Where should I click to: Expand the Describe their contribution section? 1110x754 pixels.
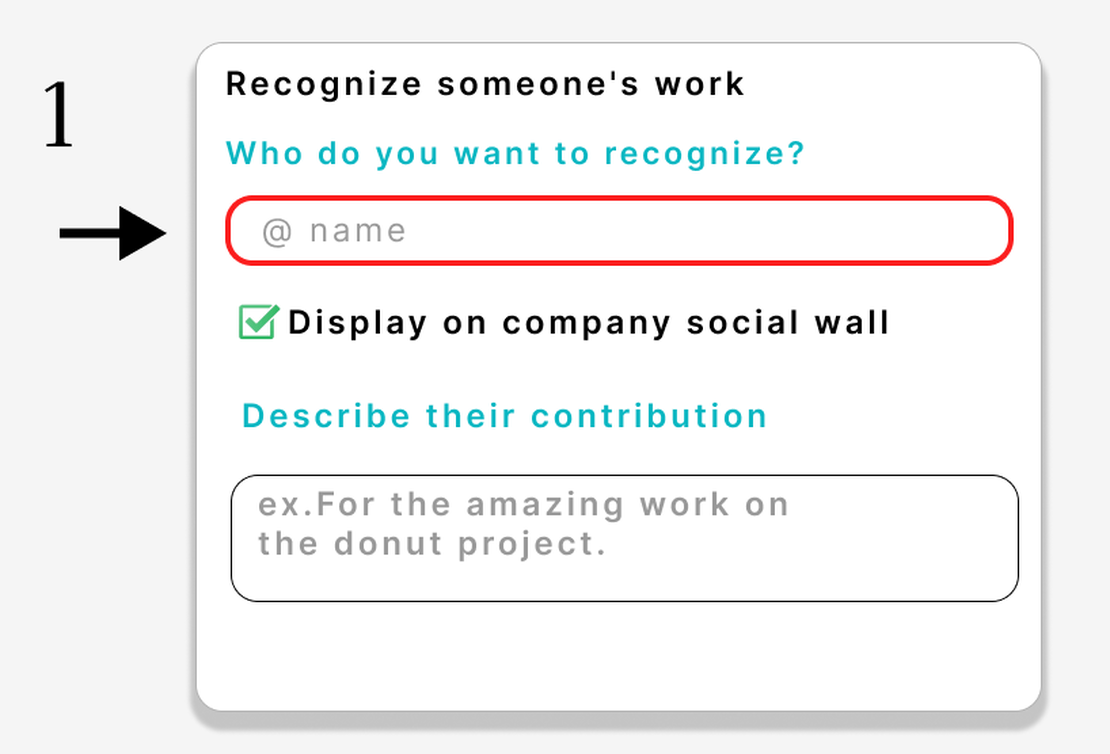(505, 415)
